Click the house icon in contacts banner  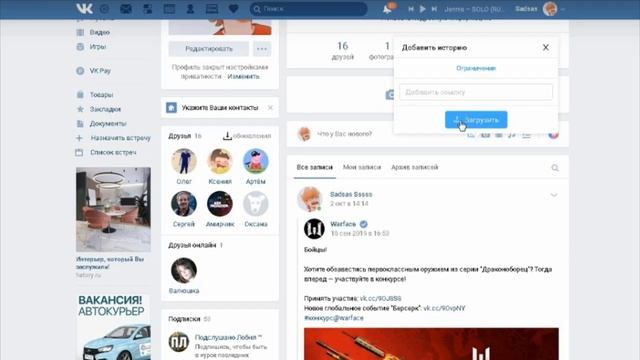171,108
